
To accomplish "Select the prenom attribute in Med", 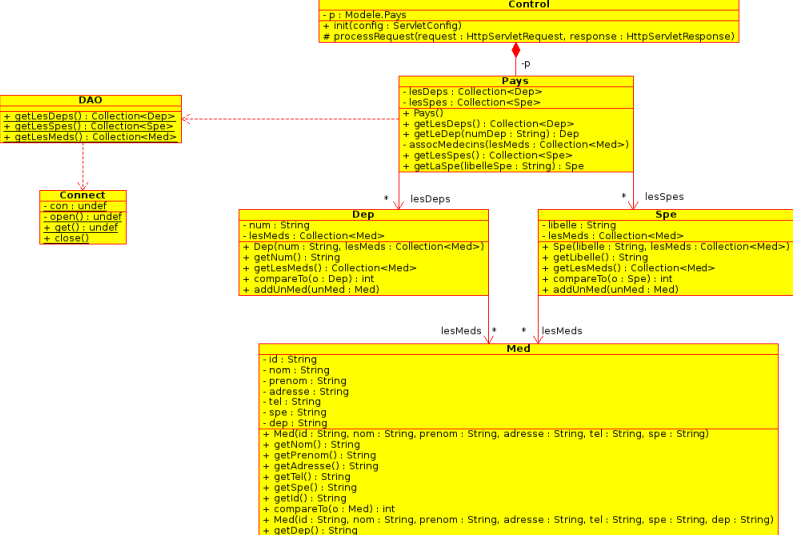I will pos(304,381).
